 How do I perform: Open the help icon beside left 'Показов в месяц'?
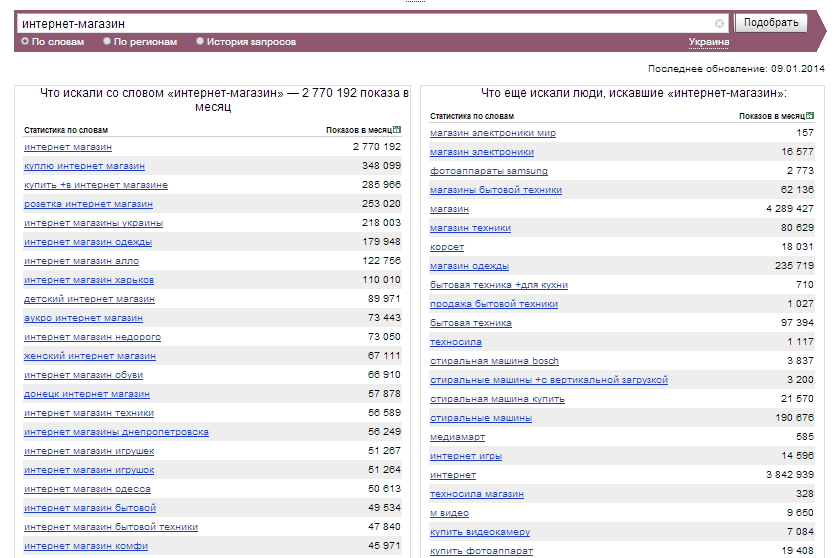pos(397,129)
